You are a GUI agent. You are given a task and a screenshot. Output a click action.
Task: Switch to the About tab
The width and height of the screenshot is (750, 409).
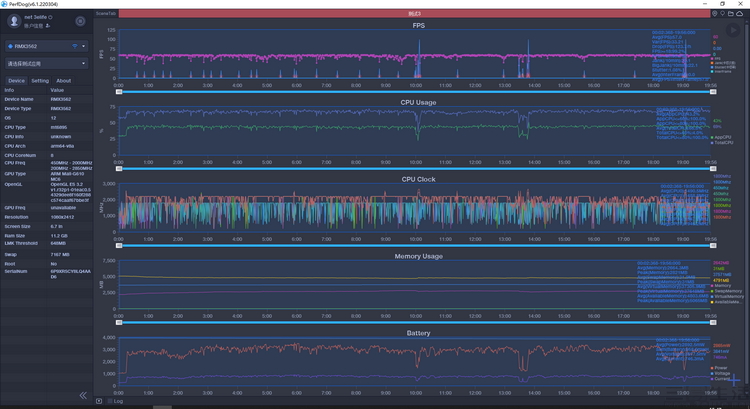(x=63, y=80)
